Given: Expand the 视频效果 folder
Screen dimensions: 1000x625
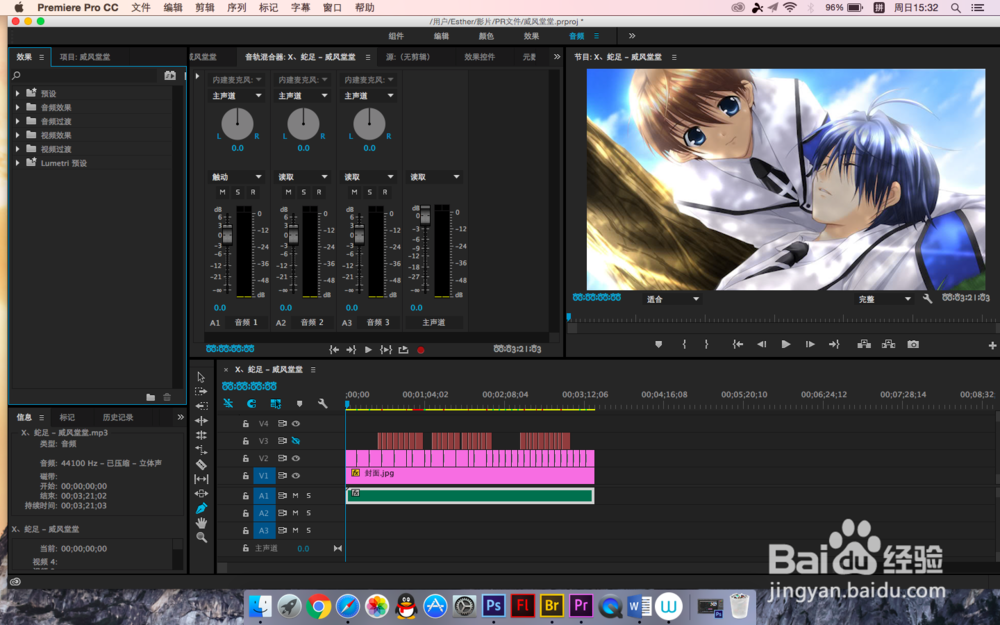Looking at the screenshot, I should pos(17,135).
